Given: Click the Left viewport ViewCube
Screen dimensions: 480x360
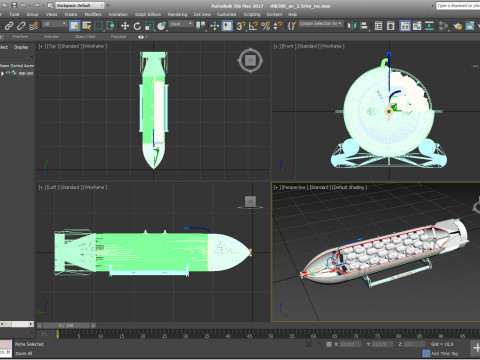Looking at the screenshot, I should pyautogui.click(x=250, y=202).
